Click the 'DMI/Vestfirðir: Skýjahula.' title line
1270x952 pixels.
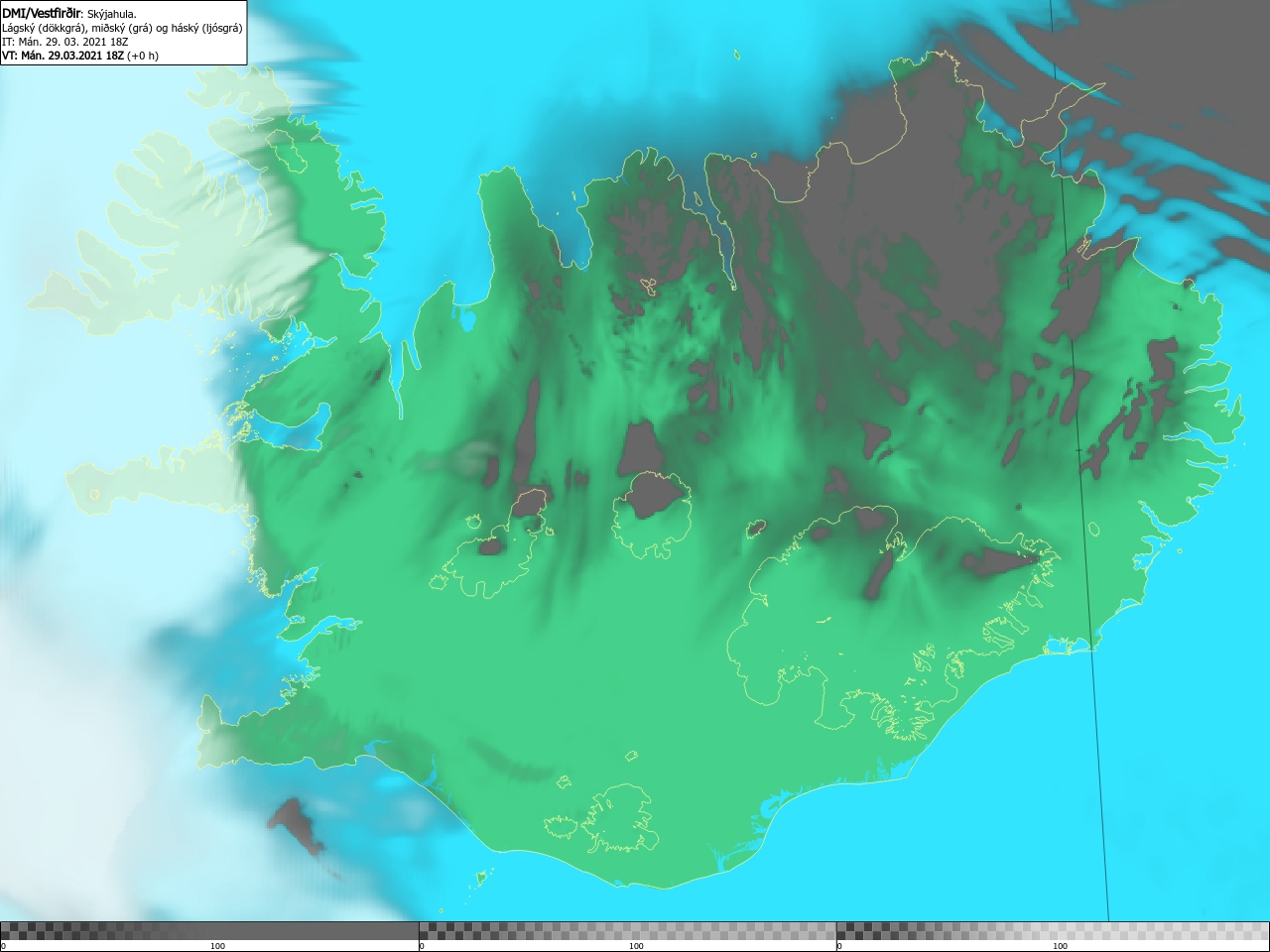(69, 14)
